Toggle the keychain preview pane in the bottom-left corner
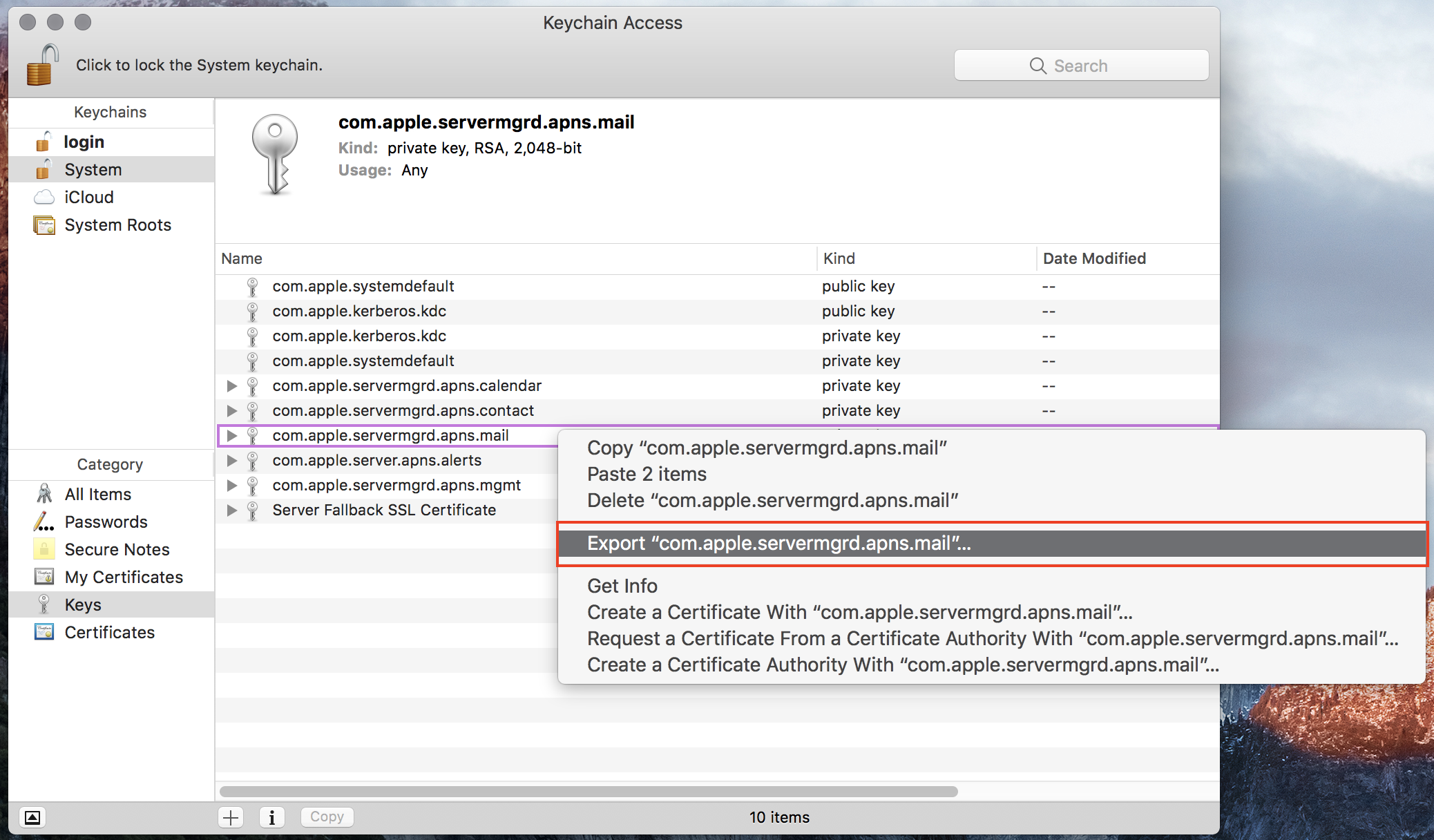Screen dimensions: 1434x840 [x=32, y=818]
